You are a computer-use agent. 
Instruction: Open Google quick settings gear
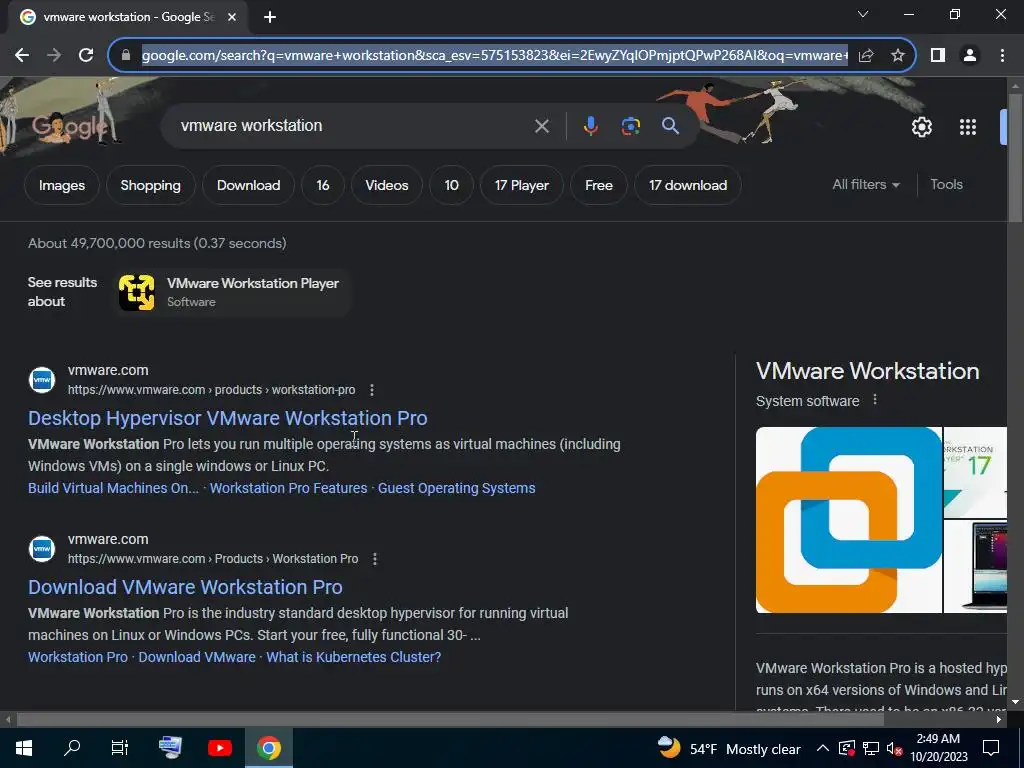coord(921,127)
